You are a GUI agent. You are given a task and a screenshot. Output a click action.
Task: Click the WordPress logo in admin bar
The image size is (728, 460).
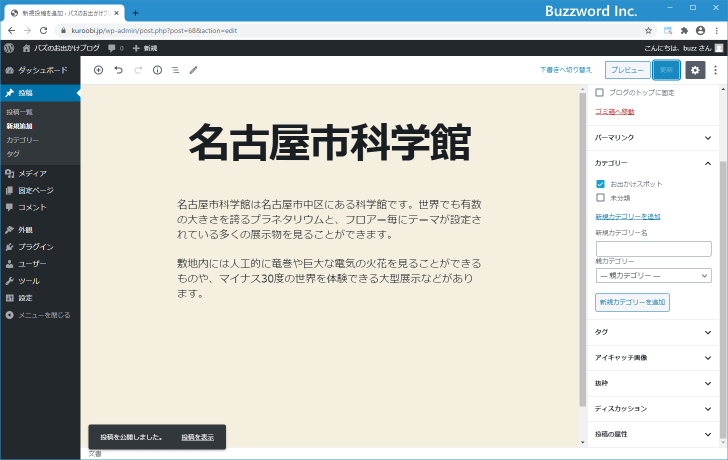(9, 48)
